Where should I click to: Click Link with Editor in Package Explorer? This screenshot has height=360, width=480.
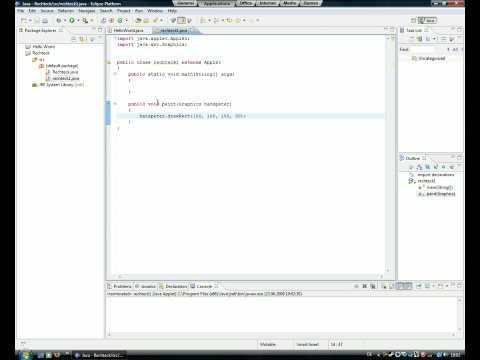(82, 39)
